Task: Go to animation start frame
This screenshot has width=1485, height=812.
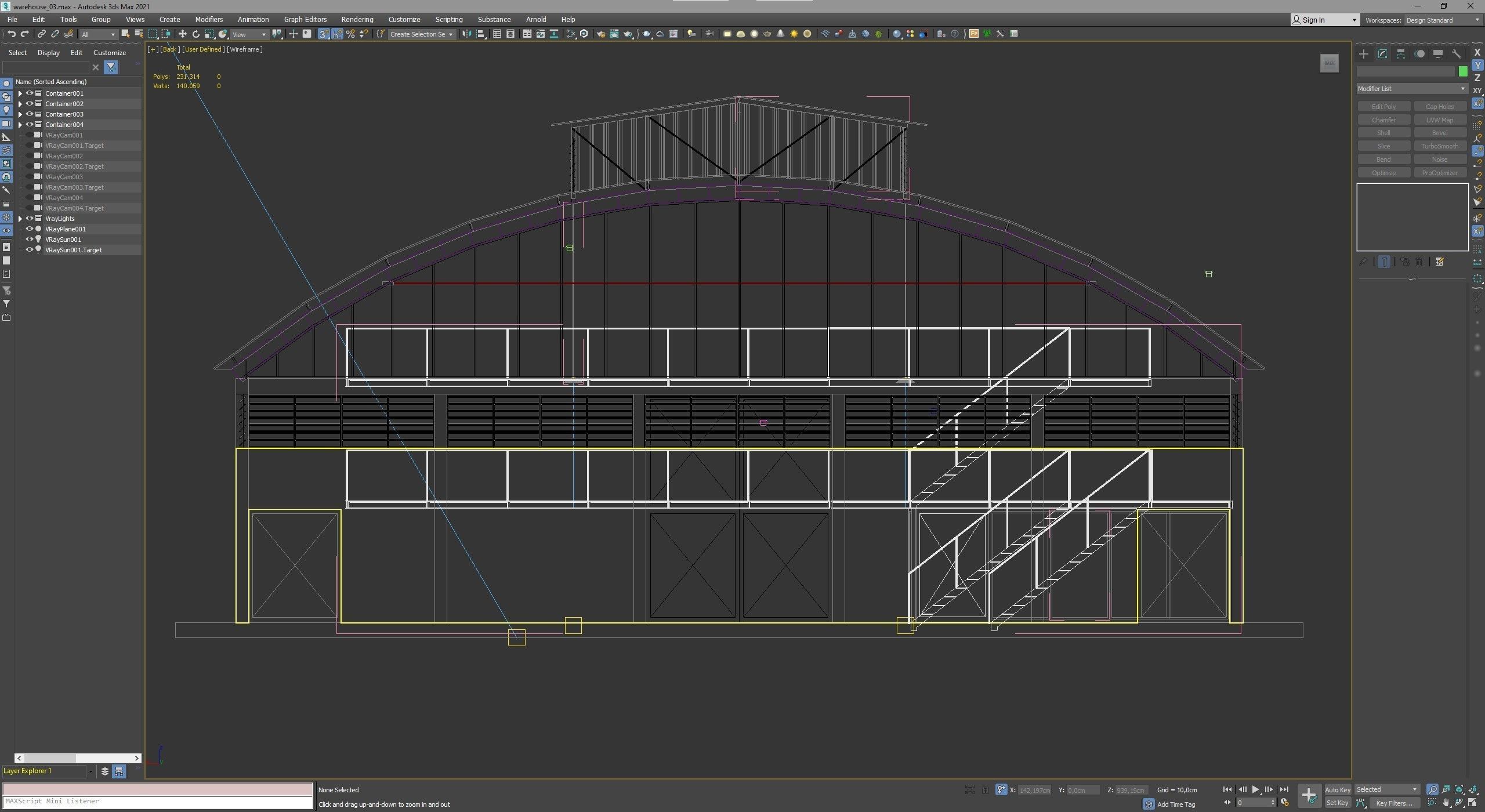Action: click(x=1227, y=789)
